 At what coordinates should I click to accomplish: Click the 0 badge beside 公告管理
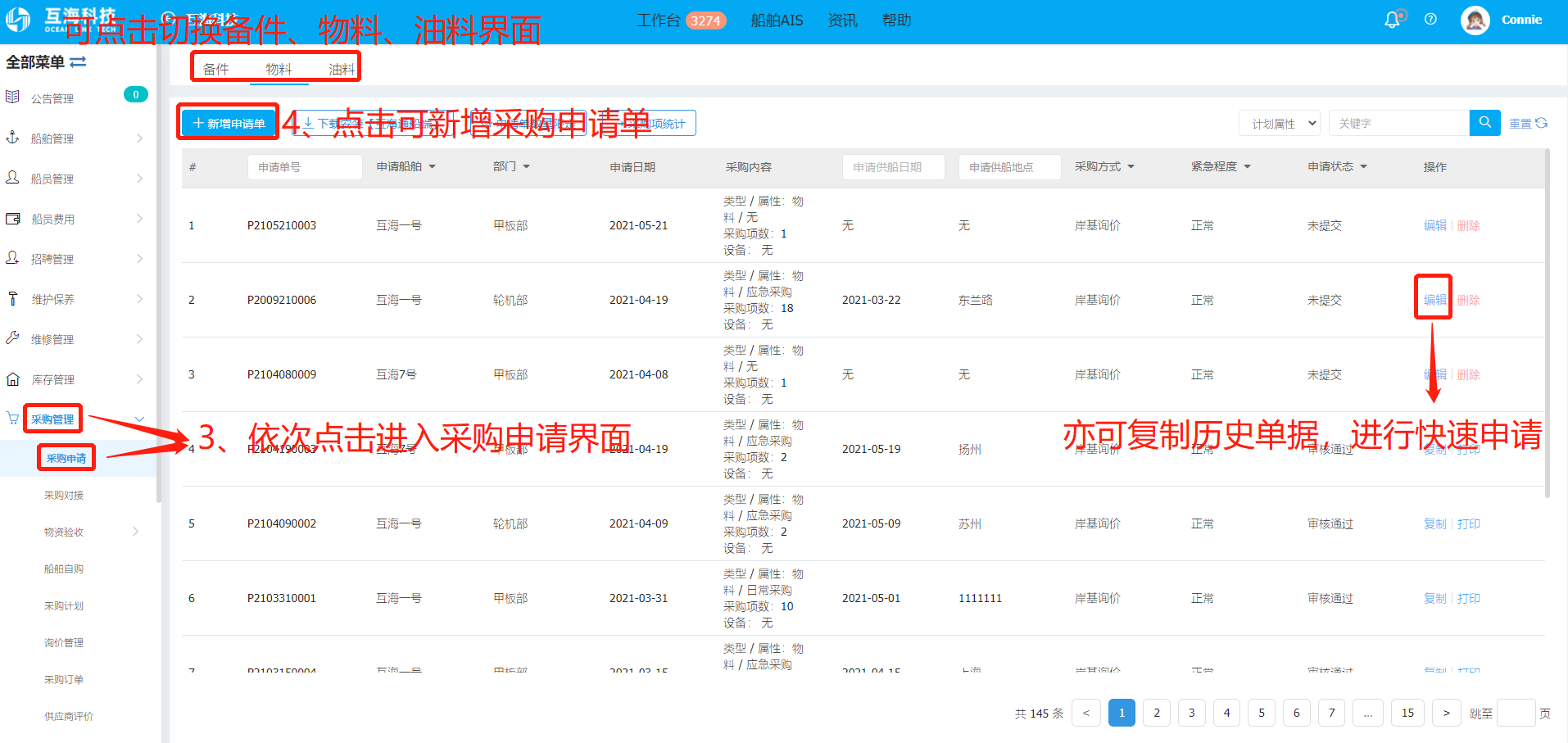136,94
